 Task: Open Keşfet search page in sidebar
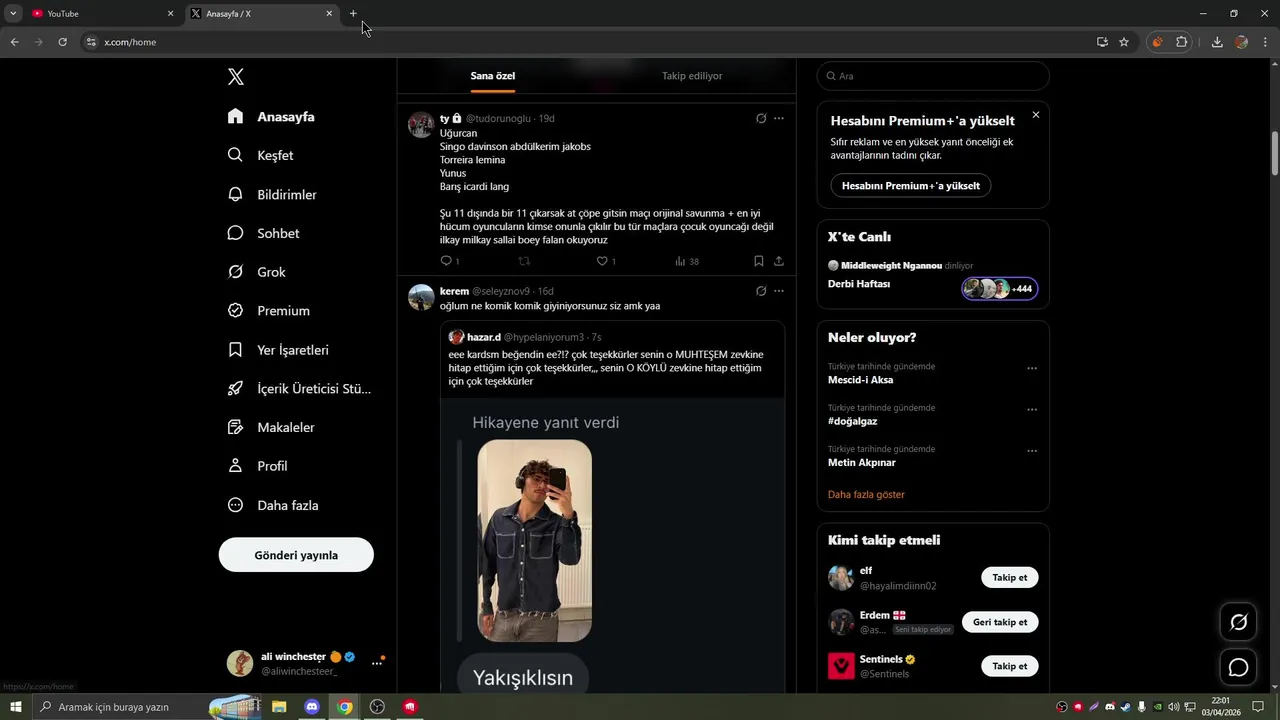[x=260, y=156]
